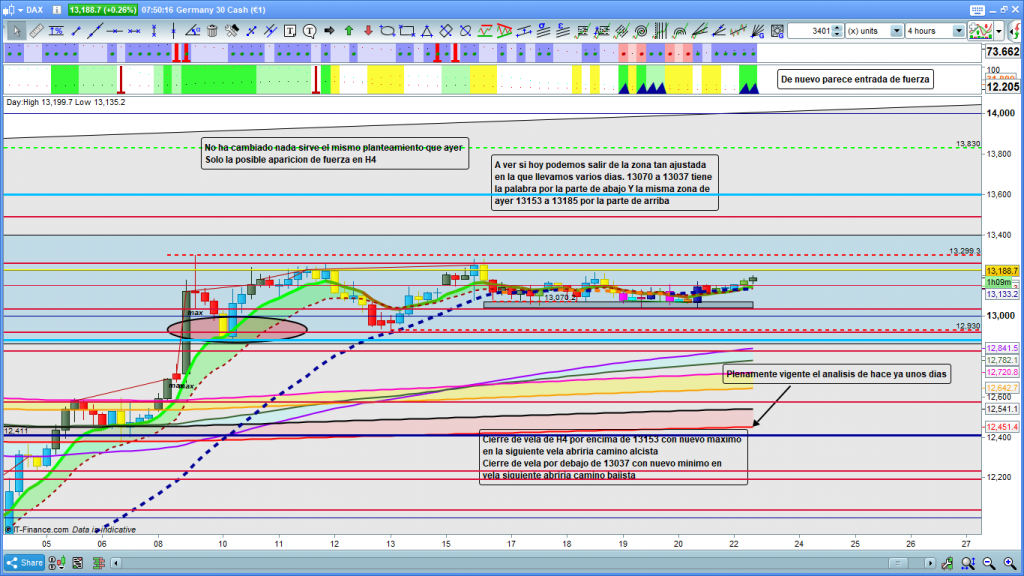Image resolution: width=1024 pixels, height=576 pixels.
Task: Increase the units count with up stepper
Action: [x=836, y=27]
